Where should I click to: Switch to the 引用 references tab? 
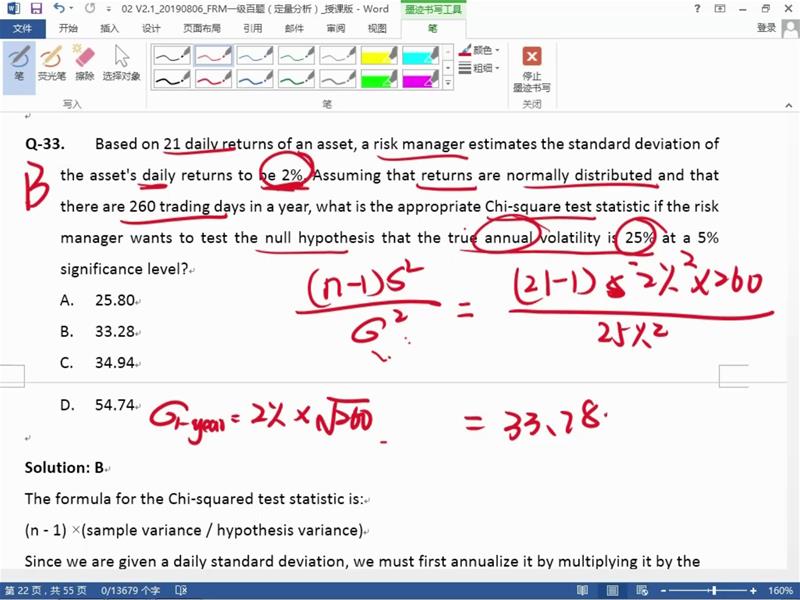coord(253,29)
